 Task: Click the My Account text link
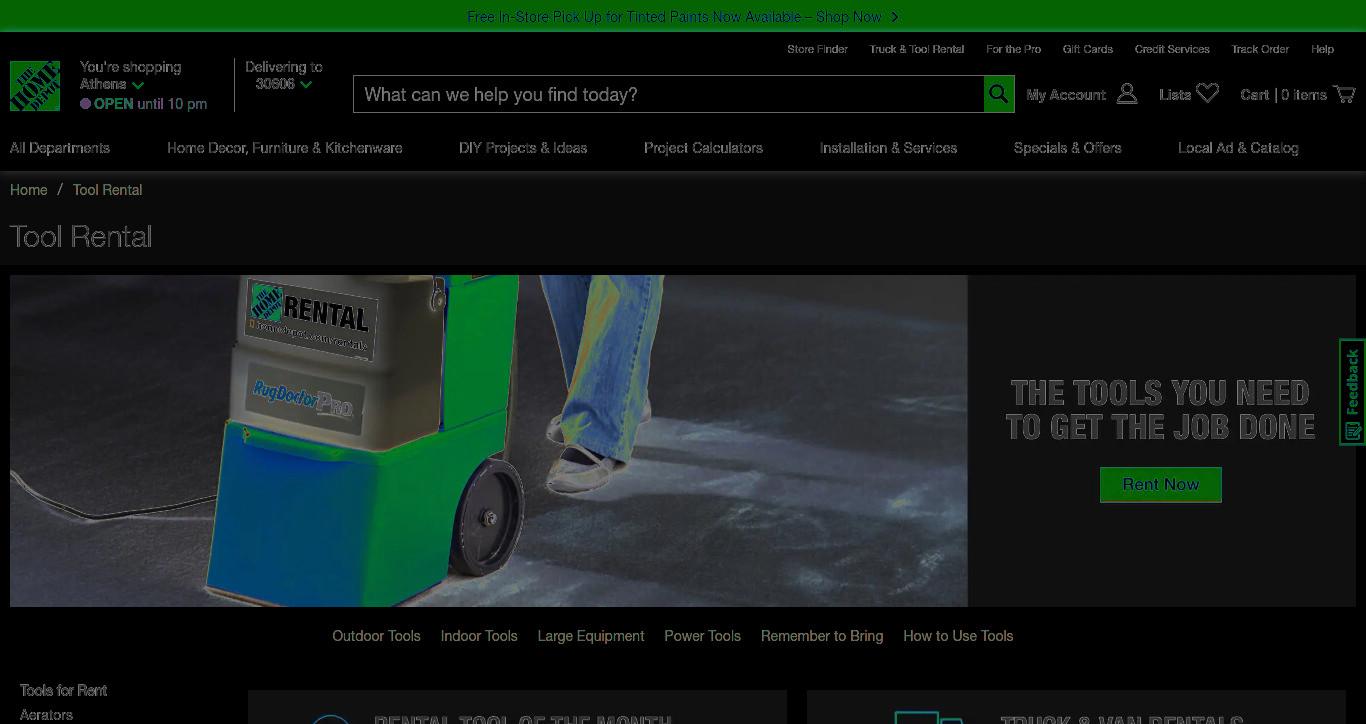[x=1066, y=95]
